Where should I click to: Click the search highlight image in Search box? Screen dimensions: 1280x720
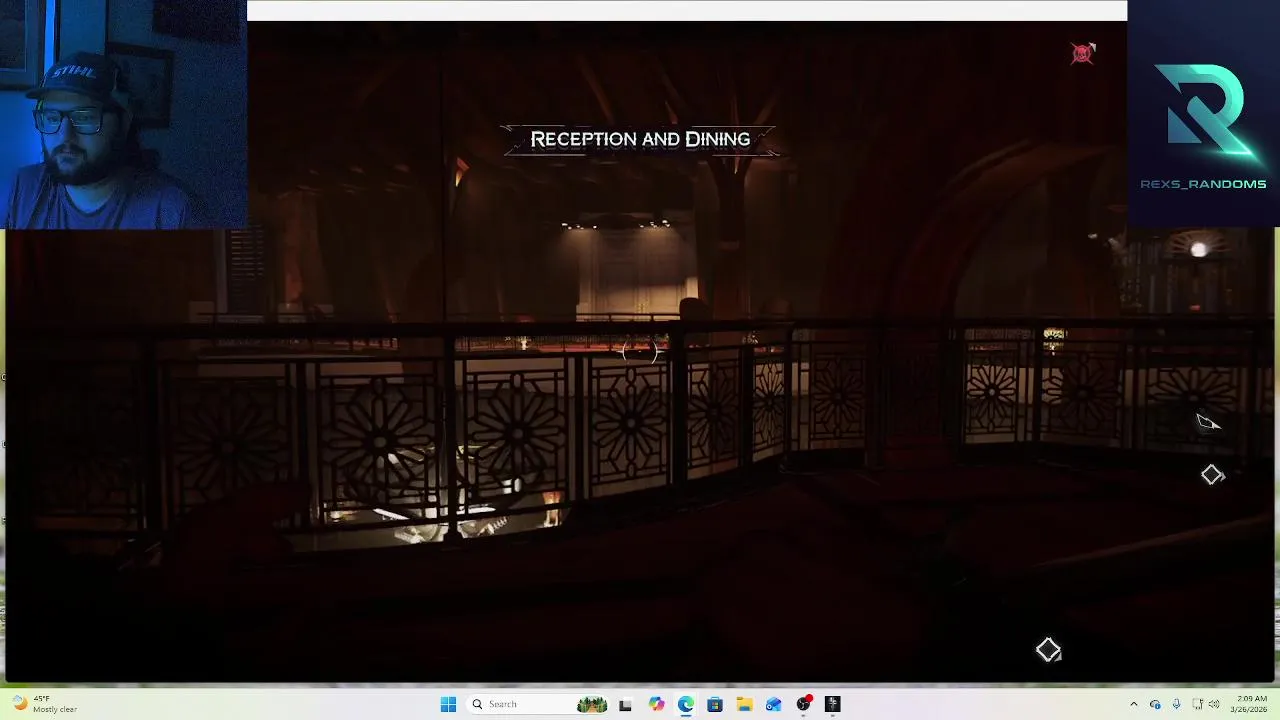pos(592,704)
